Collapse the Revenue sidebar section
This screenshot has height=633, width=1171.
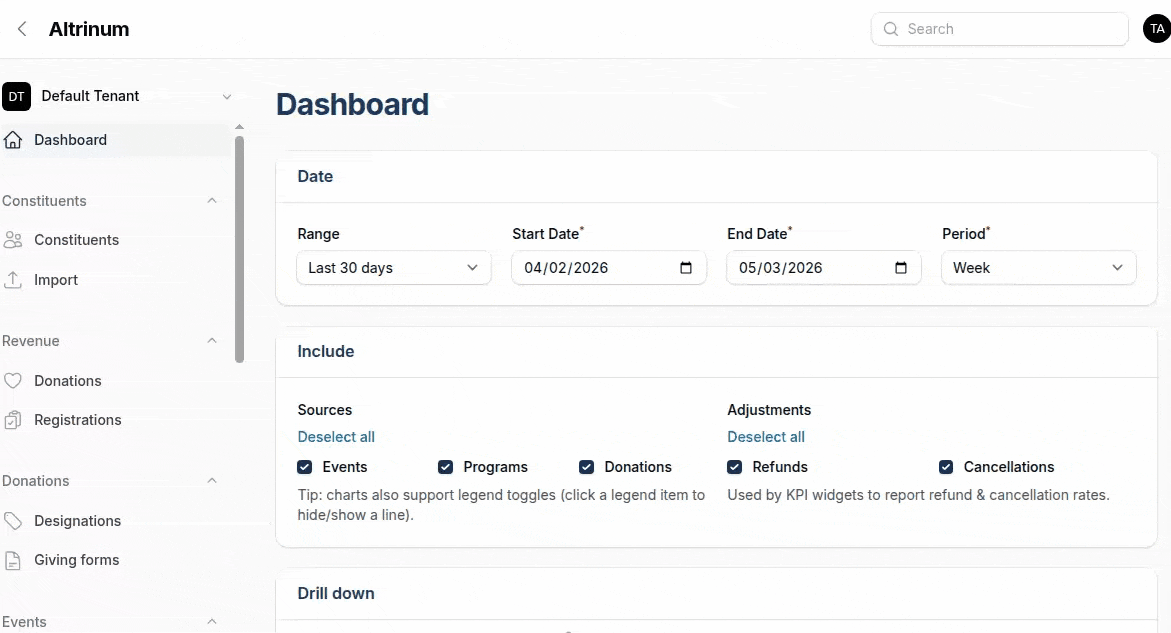[211, 340]
